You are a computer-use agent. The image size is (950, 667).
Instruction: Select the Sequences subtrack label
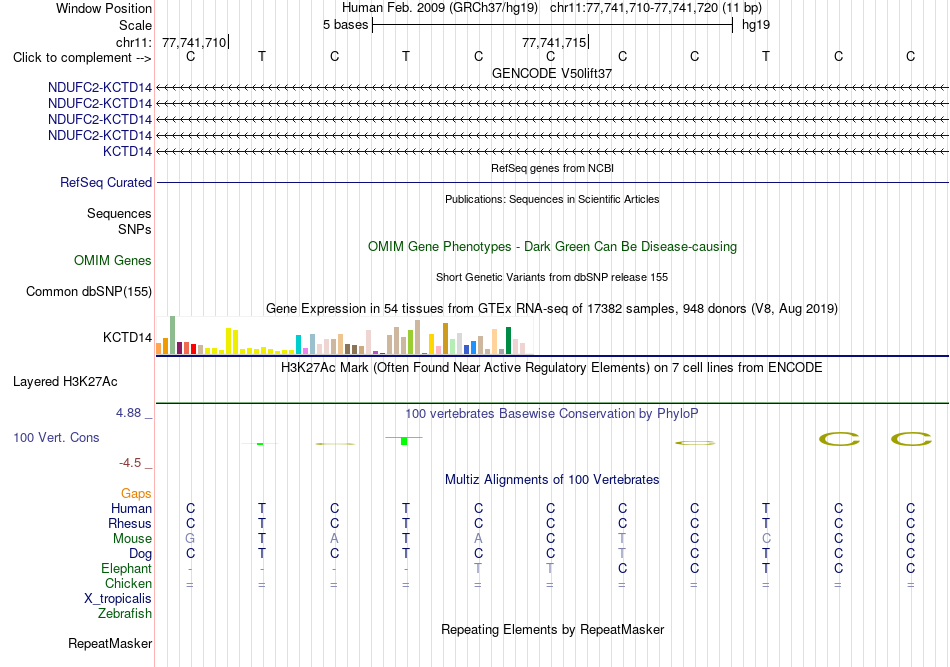(119, 213)
